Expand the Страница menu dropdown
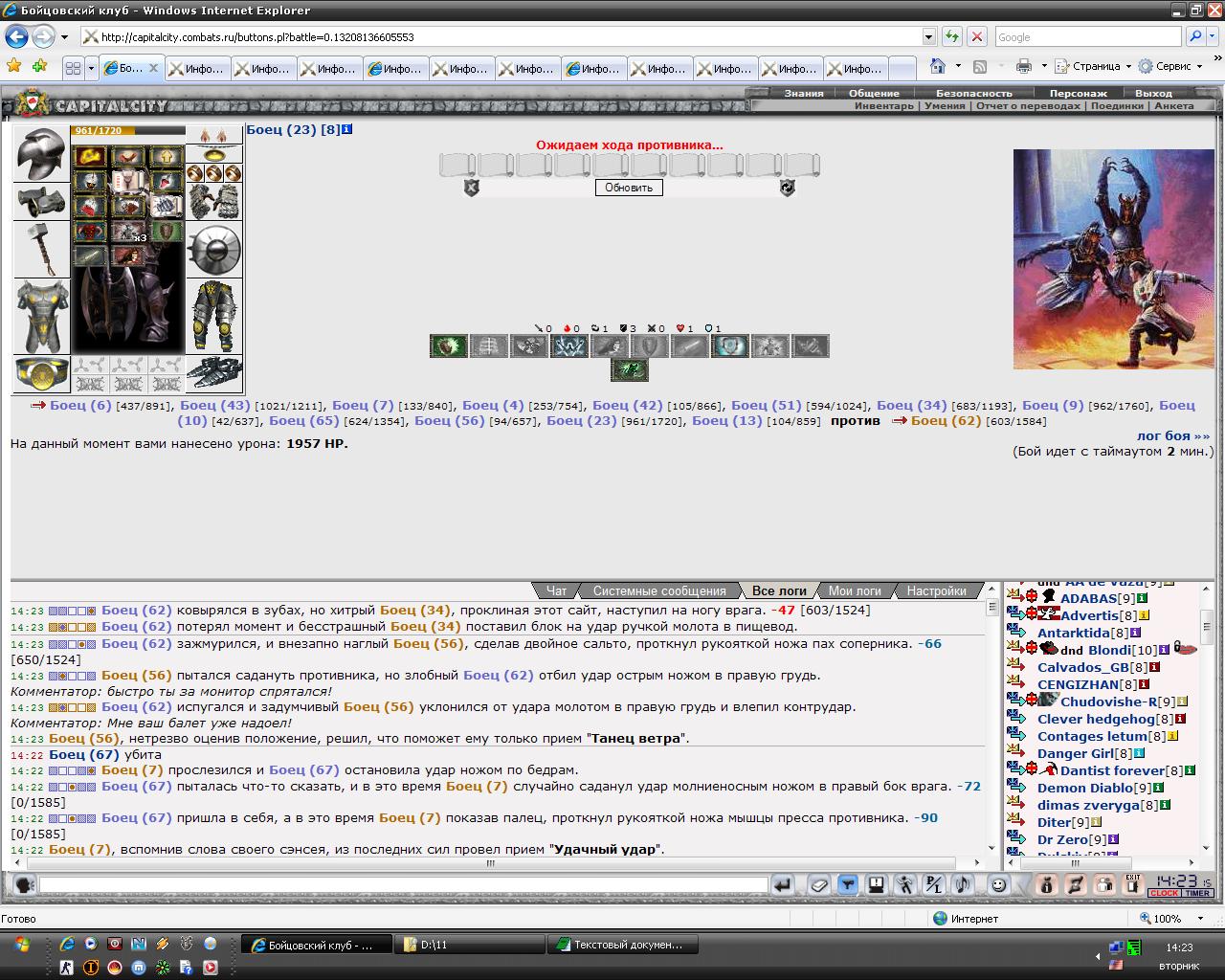Screen dimensions: 1225x980 1127,67
